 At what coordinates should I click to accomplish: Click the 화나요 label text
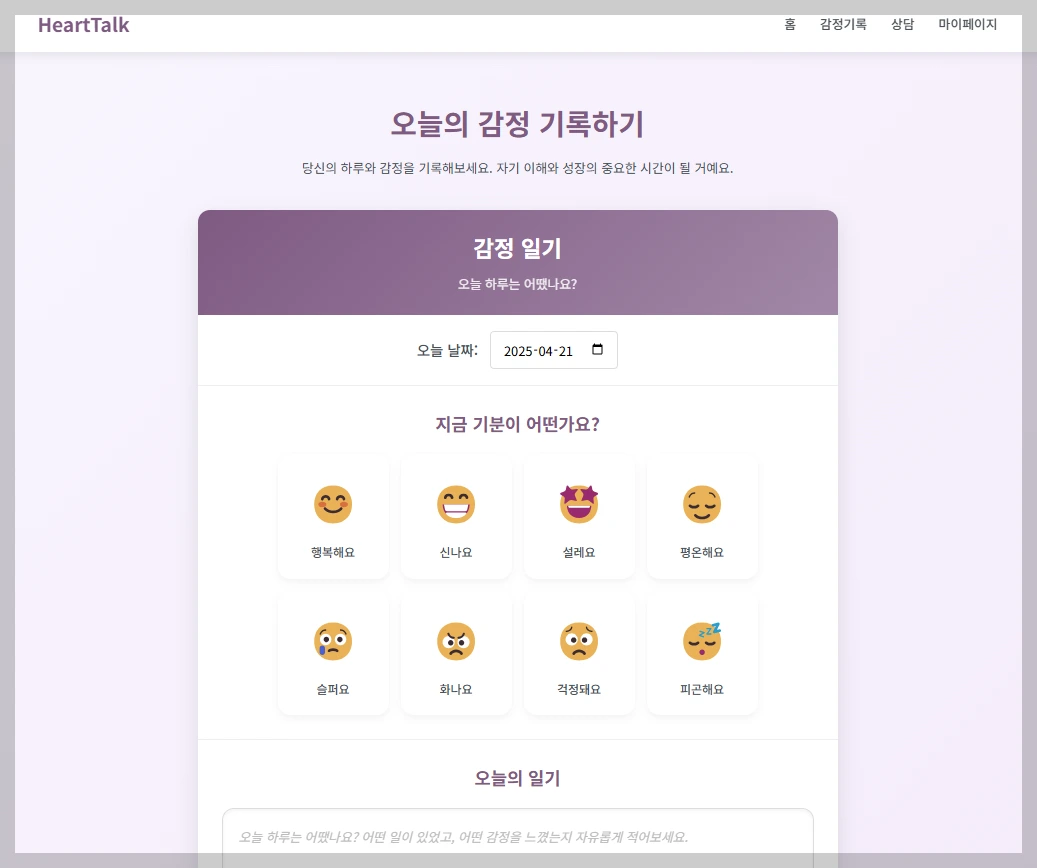[456, 689]
